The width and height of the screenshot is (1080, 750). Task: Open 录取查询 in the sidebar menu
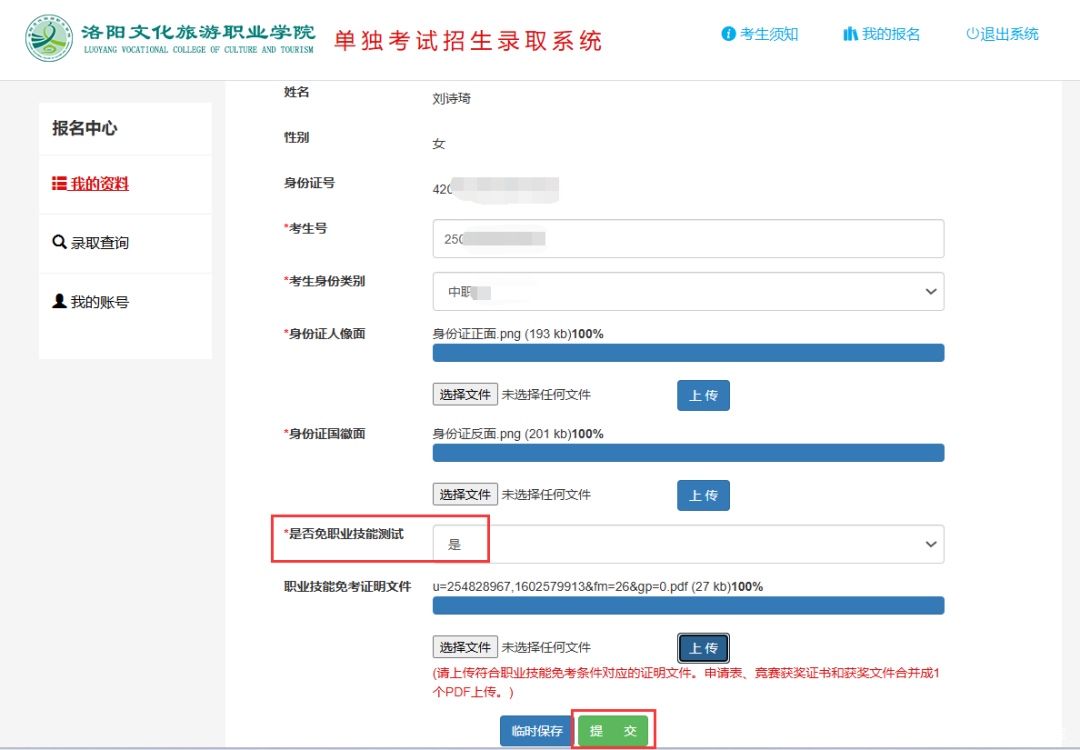point(99,243)
